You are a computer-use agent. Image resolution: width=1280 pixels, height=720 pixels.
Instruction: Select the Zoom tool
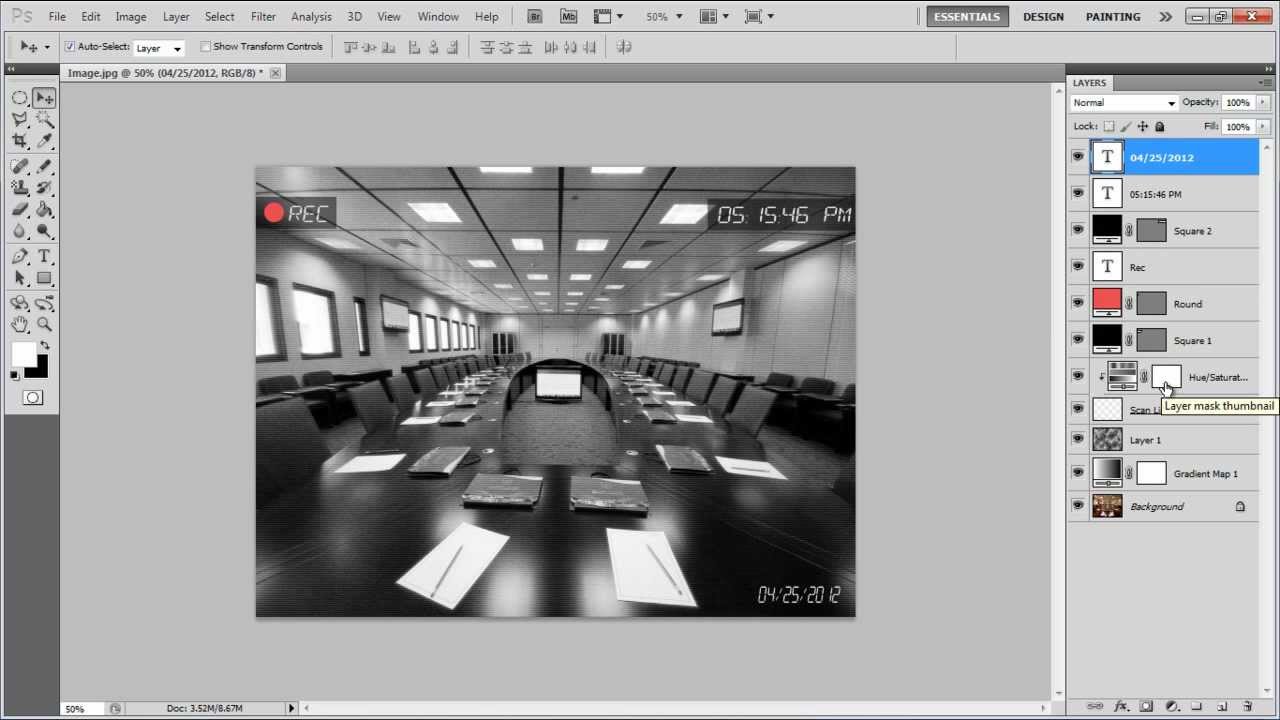[x=44, y=325]
